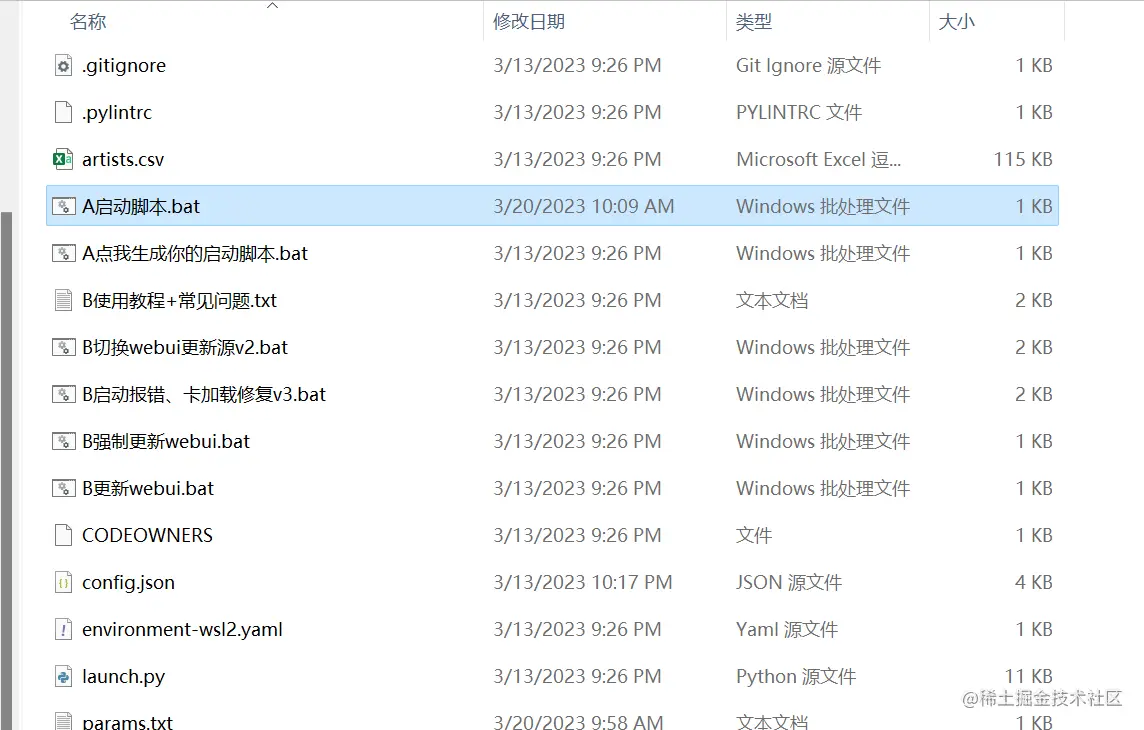Image resolution: width=1144 pixels, height=730 pixels.
Task: Select the config.json file name
Action: pos(128,583)
